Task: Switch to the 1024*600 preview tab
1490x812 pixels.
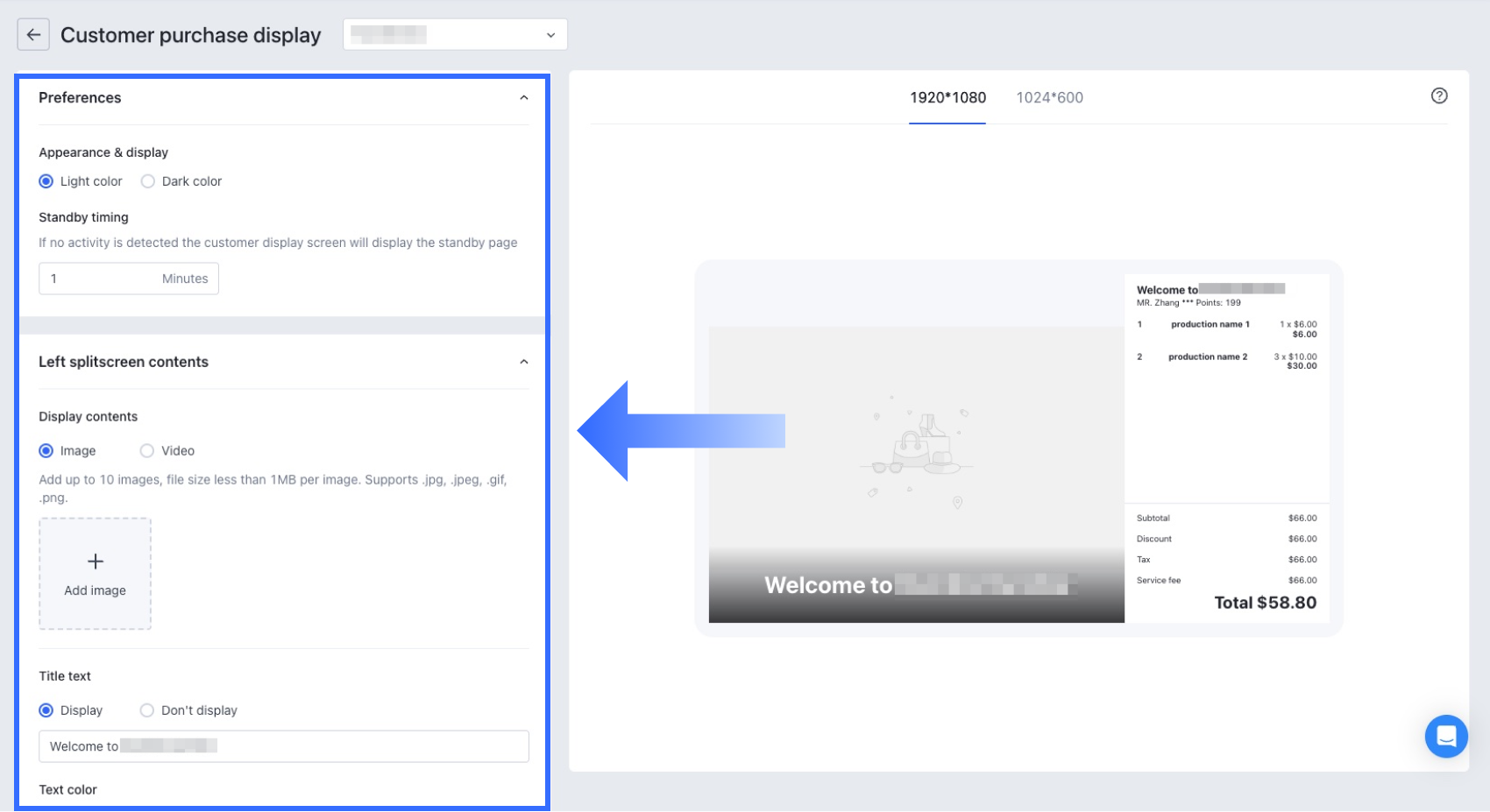Action: [x=1049, y=98]
